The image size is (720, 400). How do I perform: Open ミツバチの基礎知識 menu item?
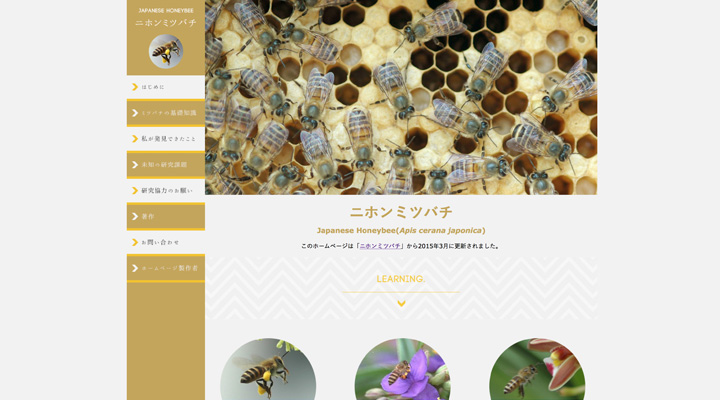[168, 113]
